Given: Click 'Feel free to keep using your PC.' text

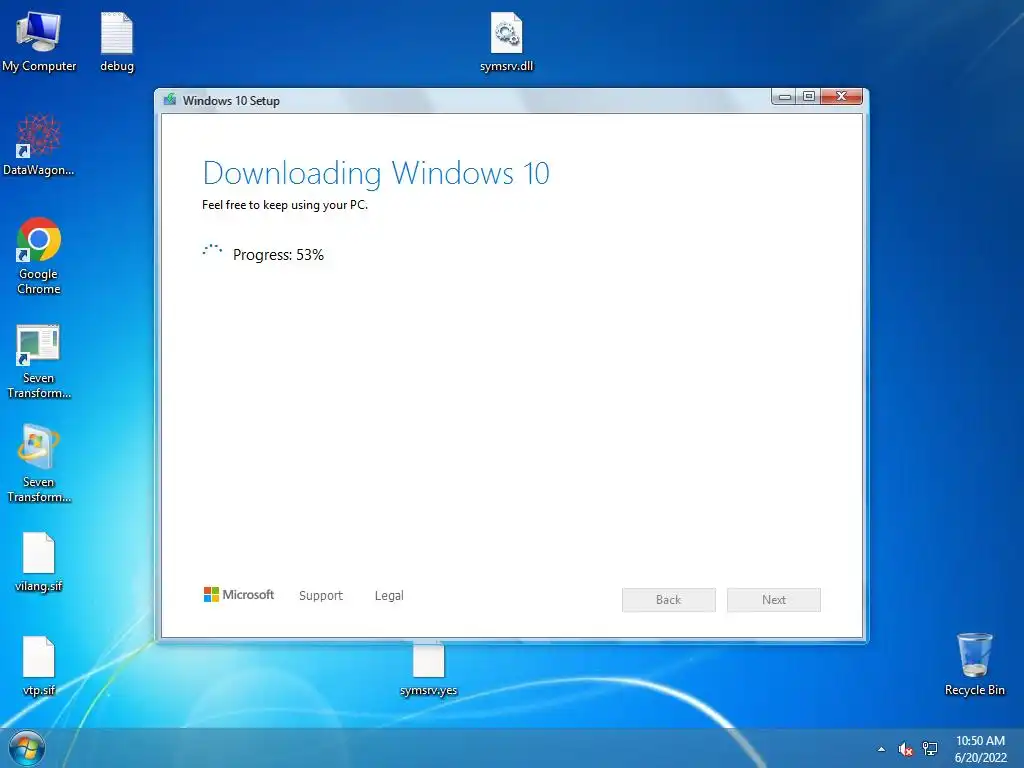Looking at the screenshot, I should tap(285, 205).
